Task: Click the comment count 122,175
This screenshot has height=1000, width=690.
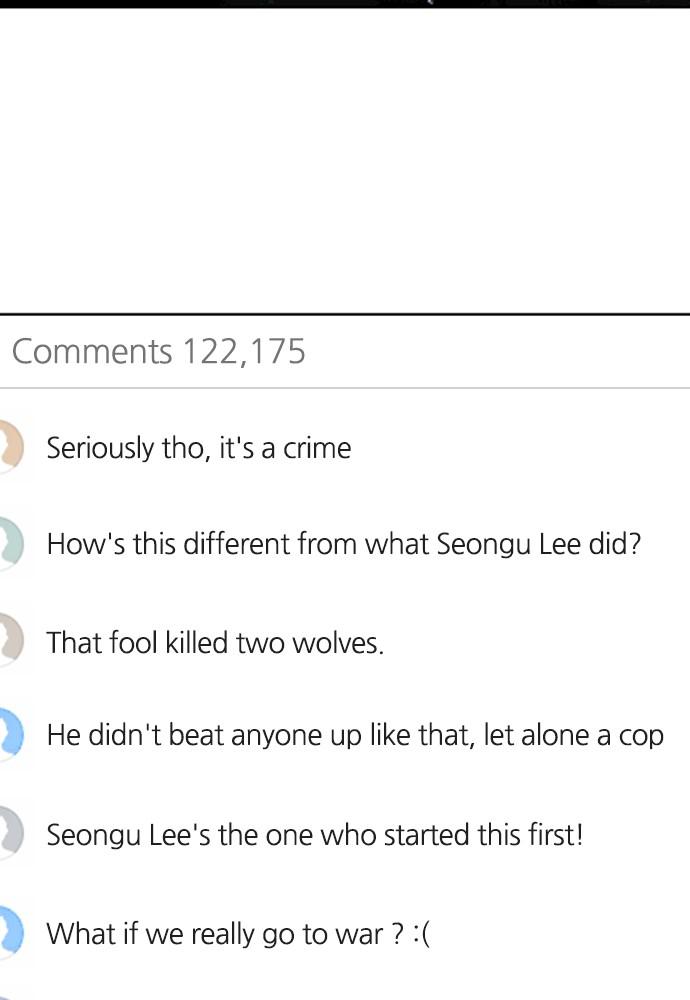Action: pyautogui.click(x=243, y=352)
